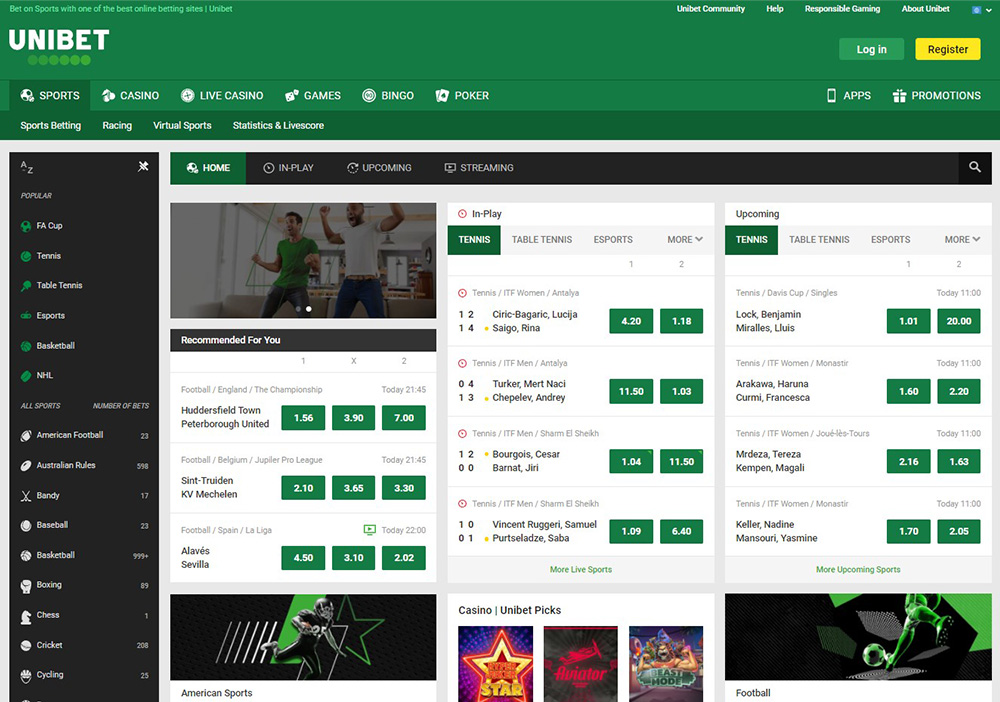The height and width of the screenshot is (702, 1000).
Task: Click the Chess knight icon
Action: click(26, 616)
